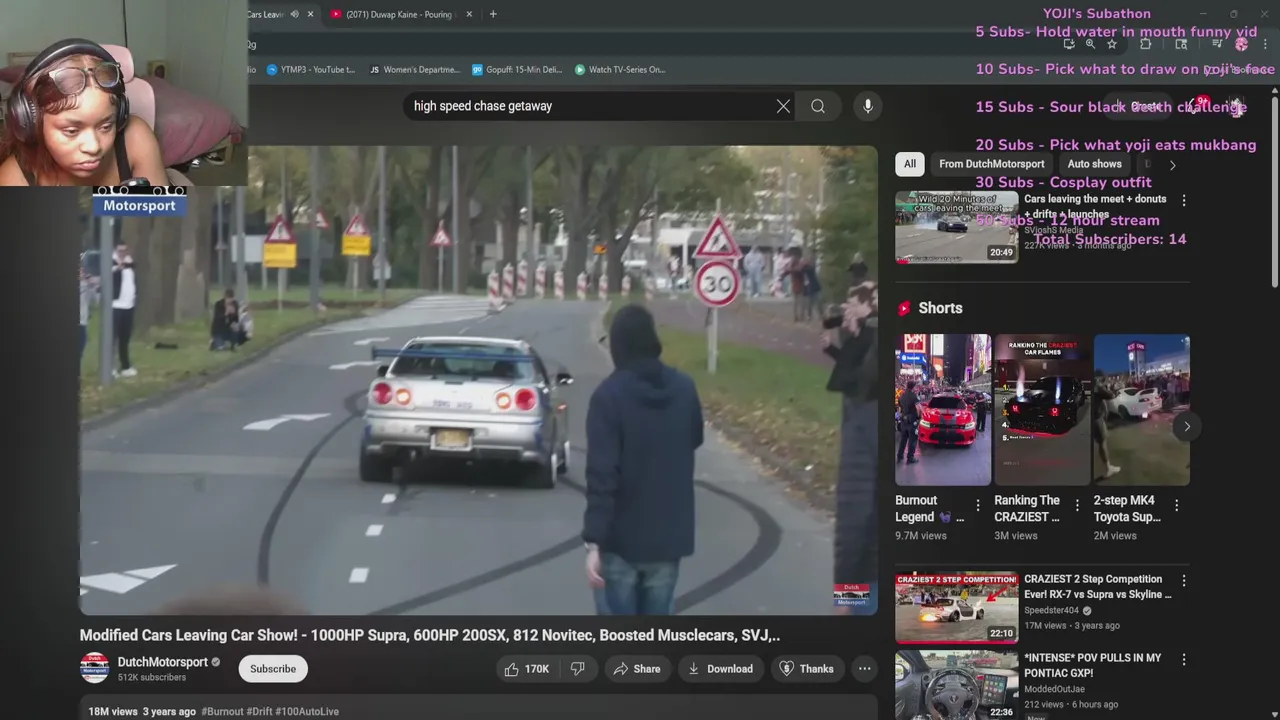Screen dimensions: 1280x720
Task: Select From DutchMotorsport filter chip
Action: tap(991, 164)
